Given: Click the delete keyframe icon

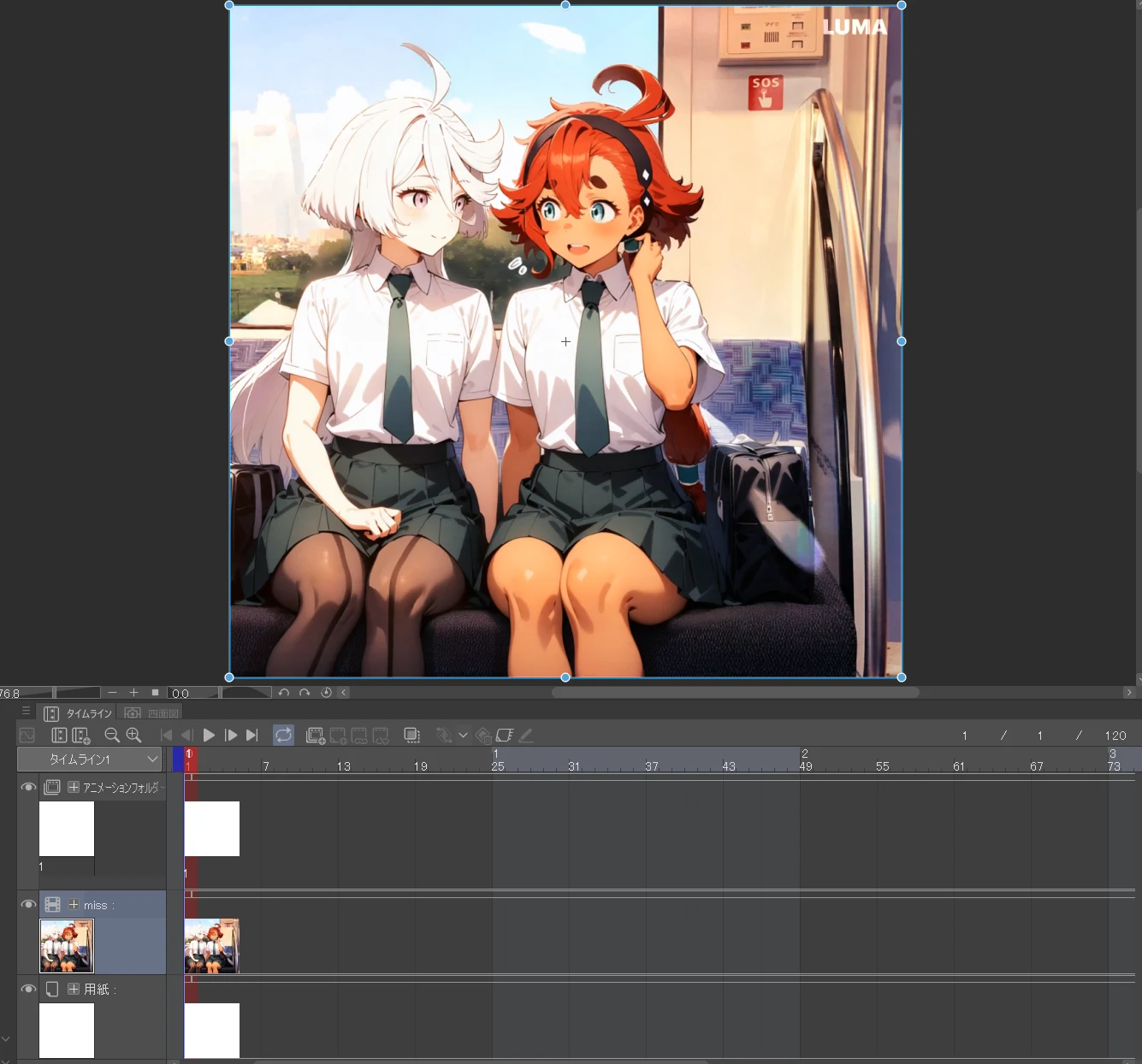Looking at the screenshot, I should click(483, 736).
